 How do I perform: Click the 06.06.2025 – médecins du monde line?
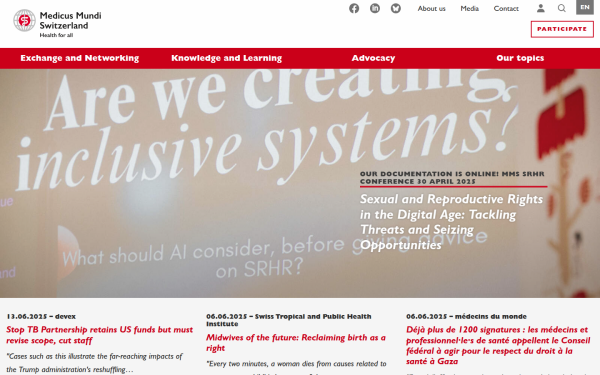coord(466,316)
